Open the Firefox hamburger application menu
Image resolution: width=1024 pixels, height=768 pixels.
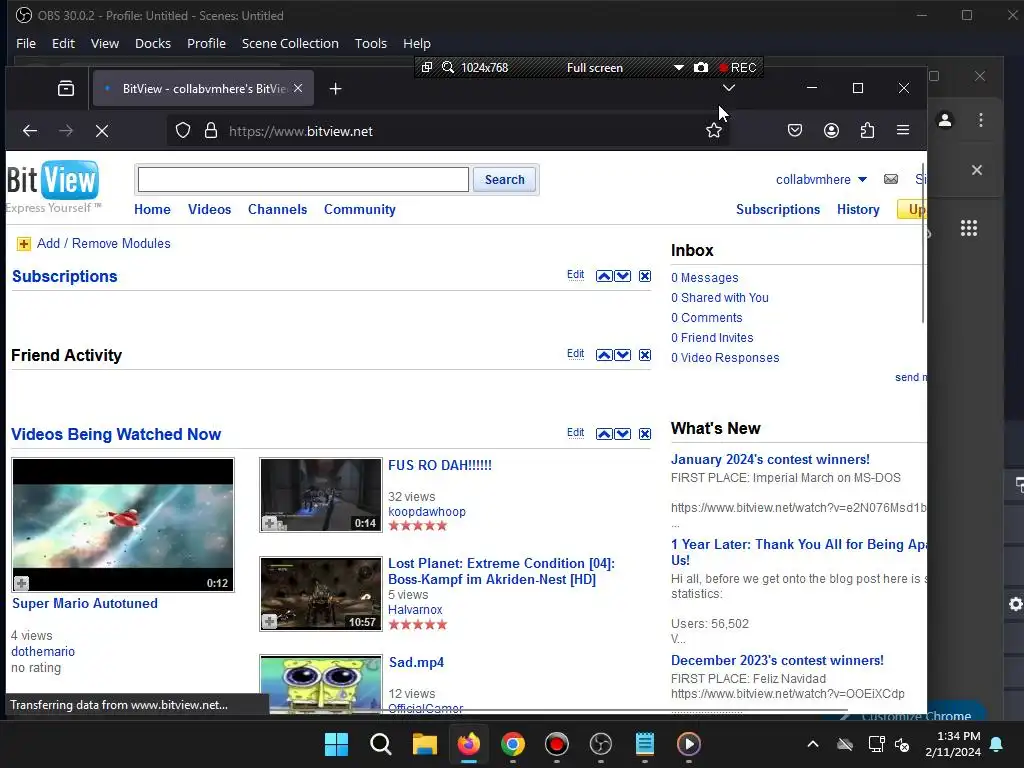point(903,131)
